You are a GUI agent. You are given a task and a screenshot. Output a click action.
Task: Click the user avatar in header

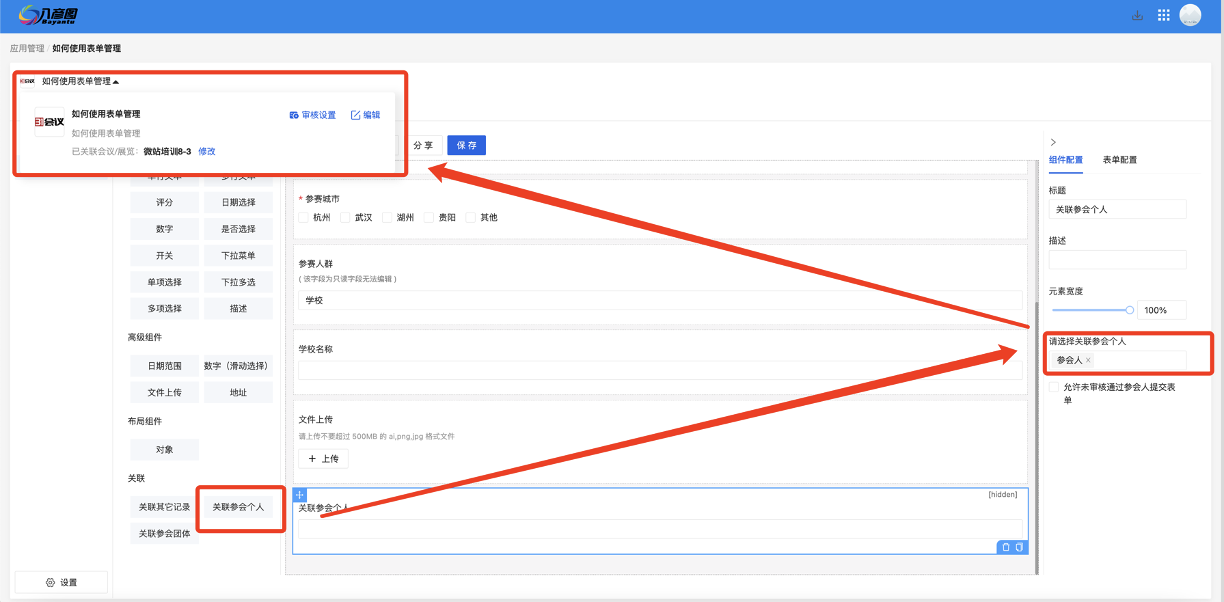pos(1190,15)
